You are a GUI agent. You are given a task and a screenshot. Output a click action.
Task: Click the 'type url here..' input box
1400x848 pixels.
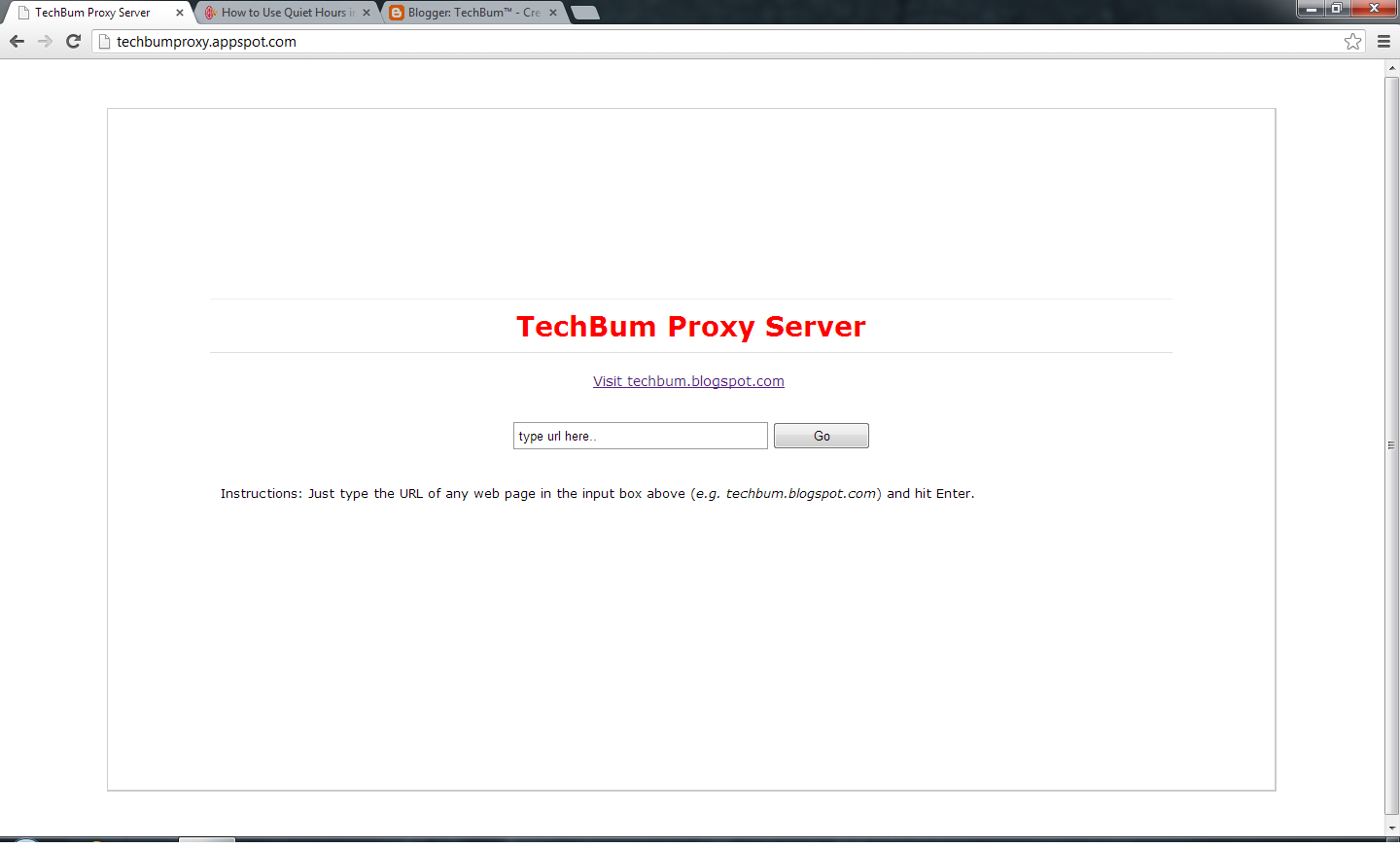[x=641, y=436]
